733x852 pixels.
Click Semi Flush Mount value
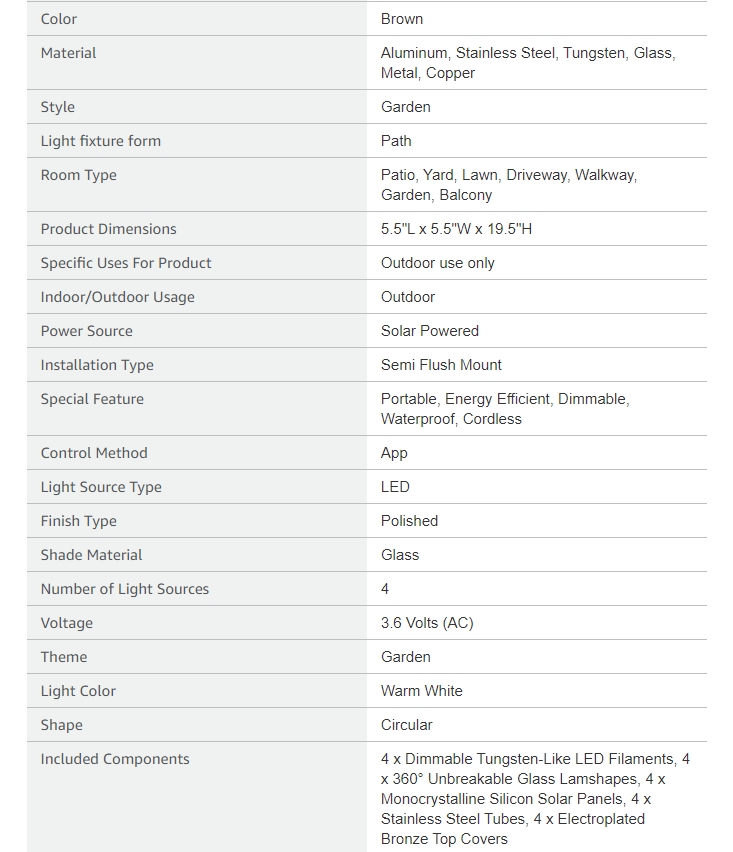point(441,365)
